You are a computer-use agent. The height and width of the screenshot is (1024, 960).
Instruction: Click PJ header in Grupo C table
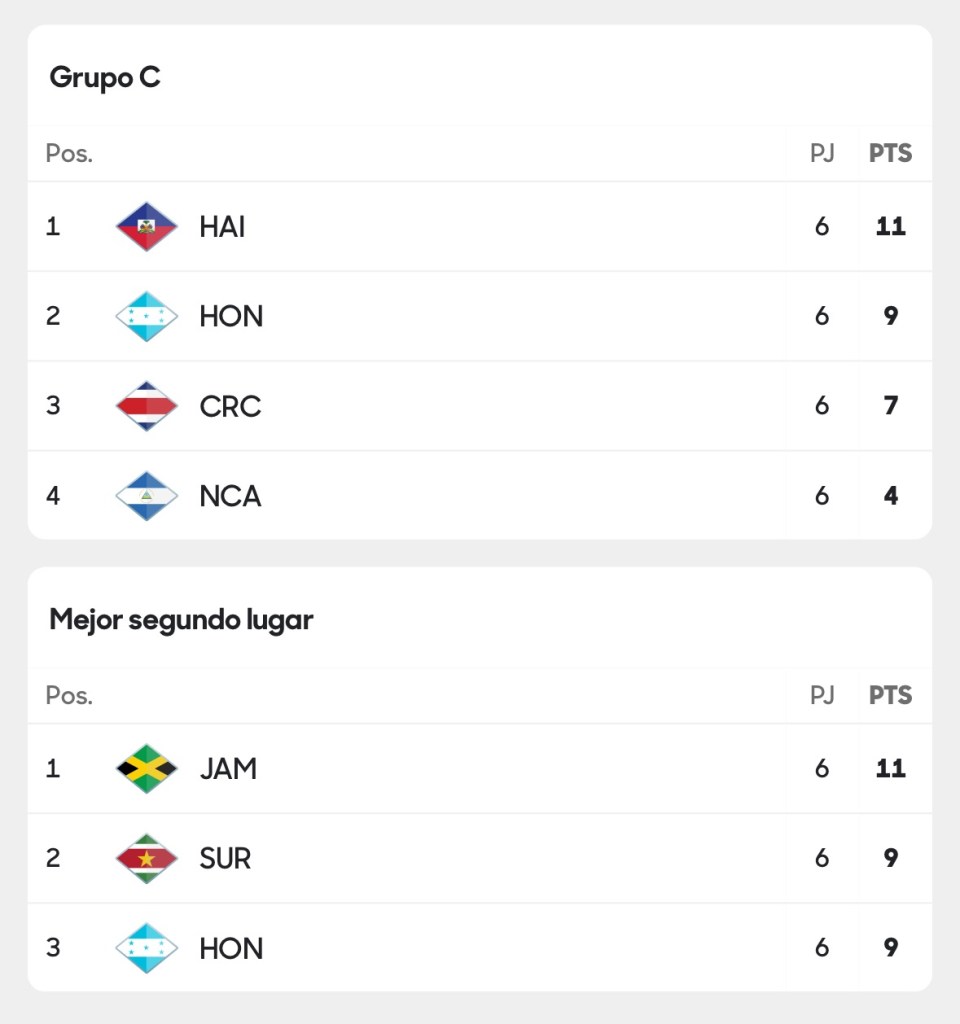(822, 154)
